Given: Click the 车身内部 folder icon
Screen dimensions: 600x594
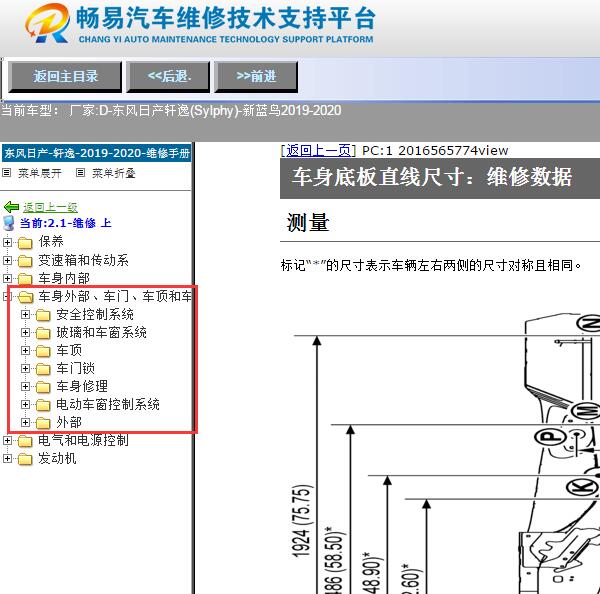Looking at the screenshot, I should [25, 279].
